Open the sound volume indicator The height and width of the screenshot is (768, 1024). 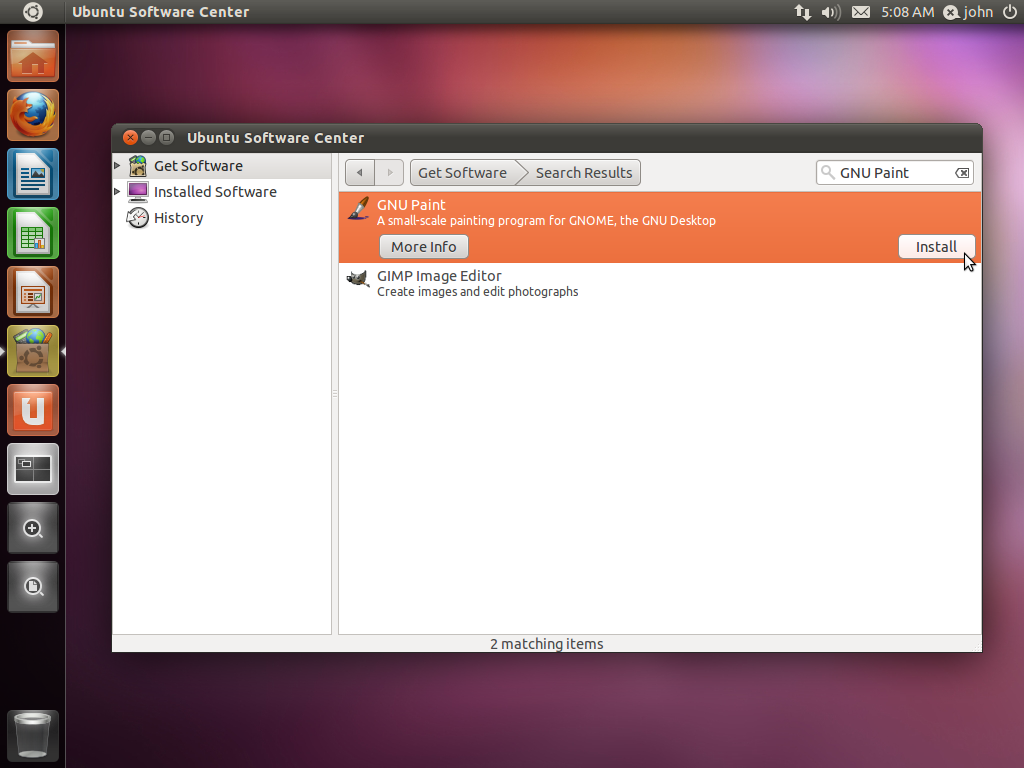click(831, 12)
